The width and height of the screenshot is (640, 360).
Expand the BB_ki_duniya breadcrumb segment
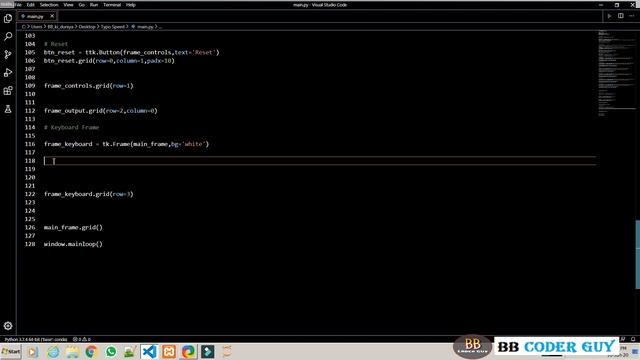tap(60, 27)
